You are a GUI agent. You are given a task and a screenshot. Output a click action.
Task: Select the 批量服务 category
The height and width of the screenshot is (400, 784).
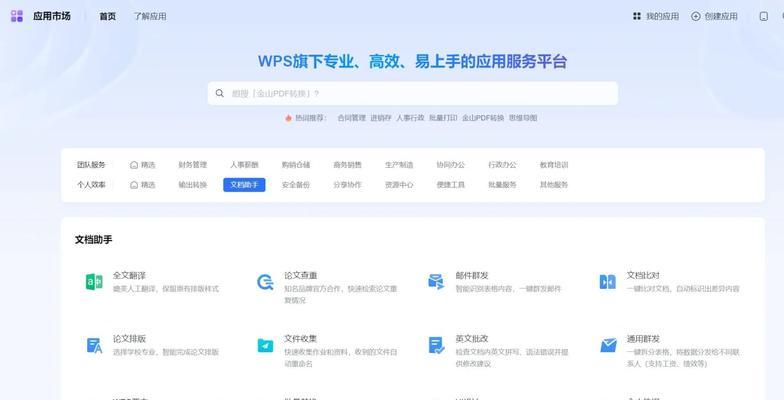(502, 185)
